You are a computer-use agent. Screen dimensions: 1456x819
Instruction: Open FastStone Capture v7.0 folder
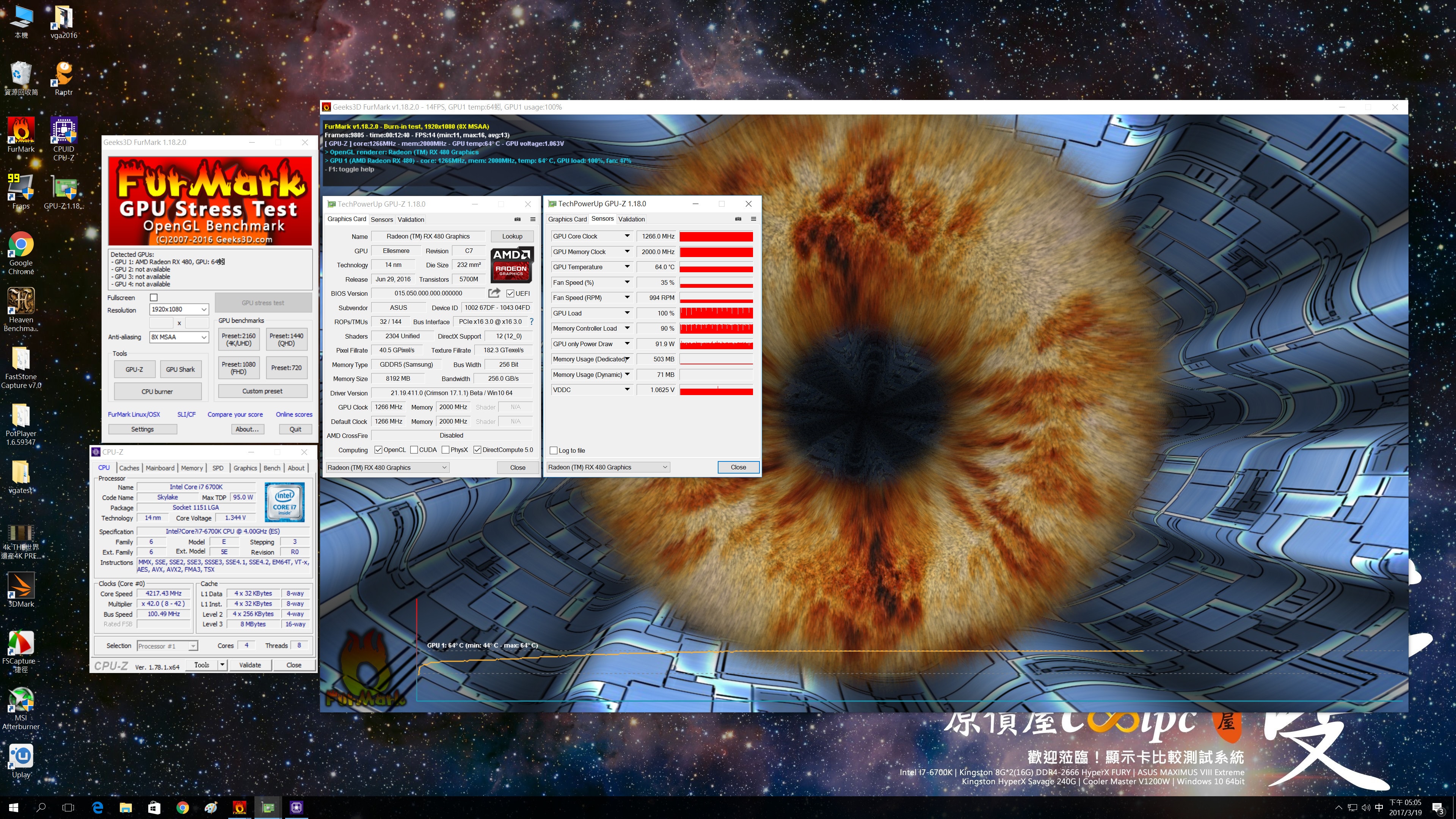coord(21,367)
